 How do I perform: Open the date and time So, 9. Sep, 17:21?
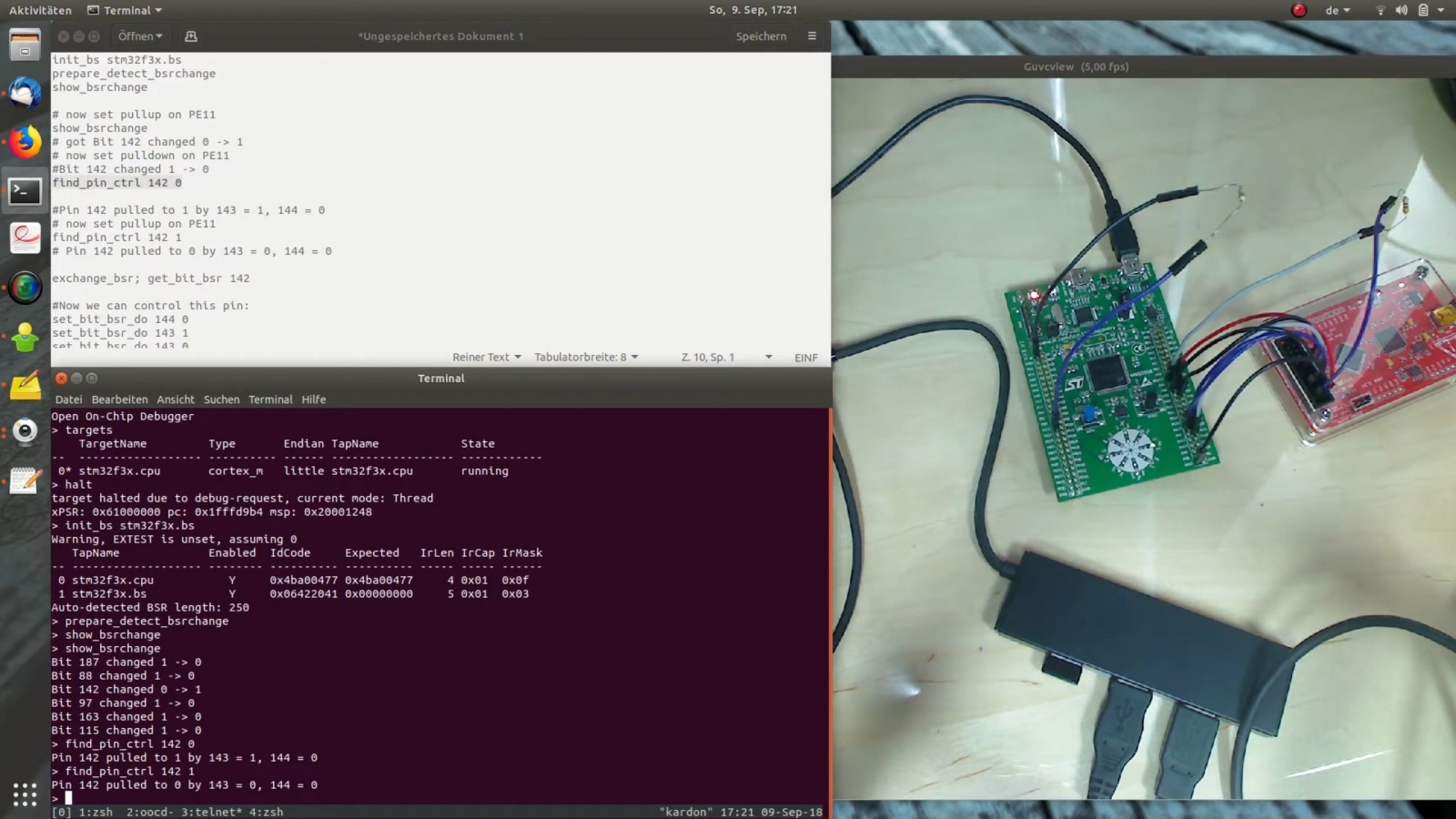point(753,10)
